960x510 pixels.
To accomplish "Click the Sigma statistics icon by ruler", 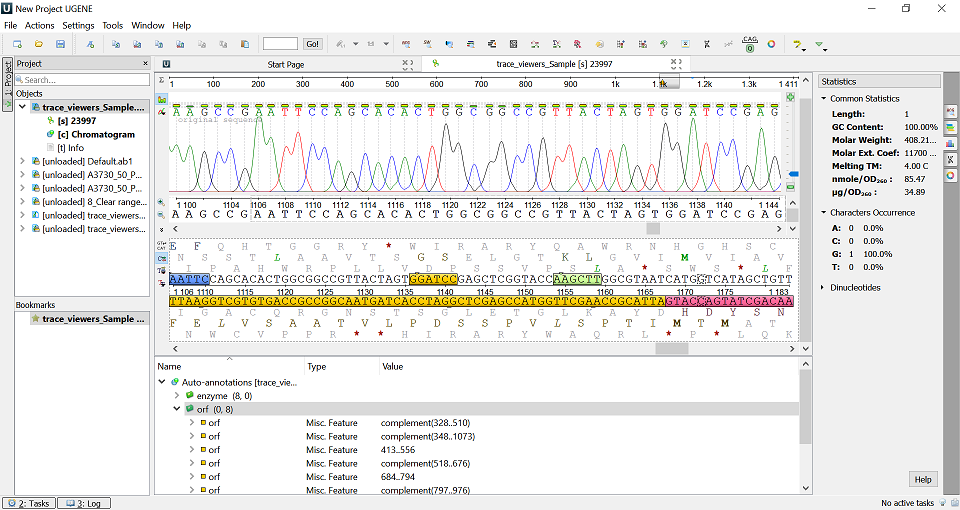I will pyautogui.click(x=162, y=80).
